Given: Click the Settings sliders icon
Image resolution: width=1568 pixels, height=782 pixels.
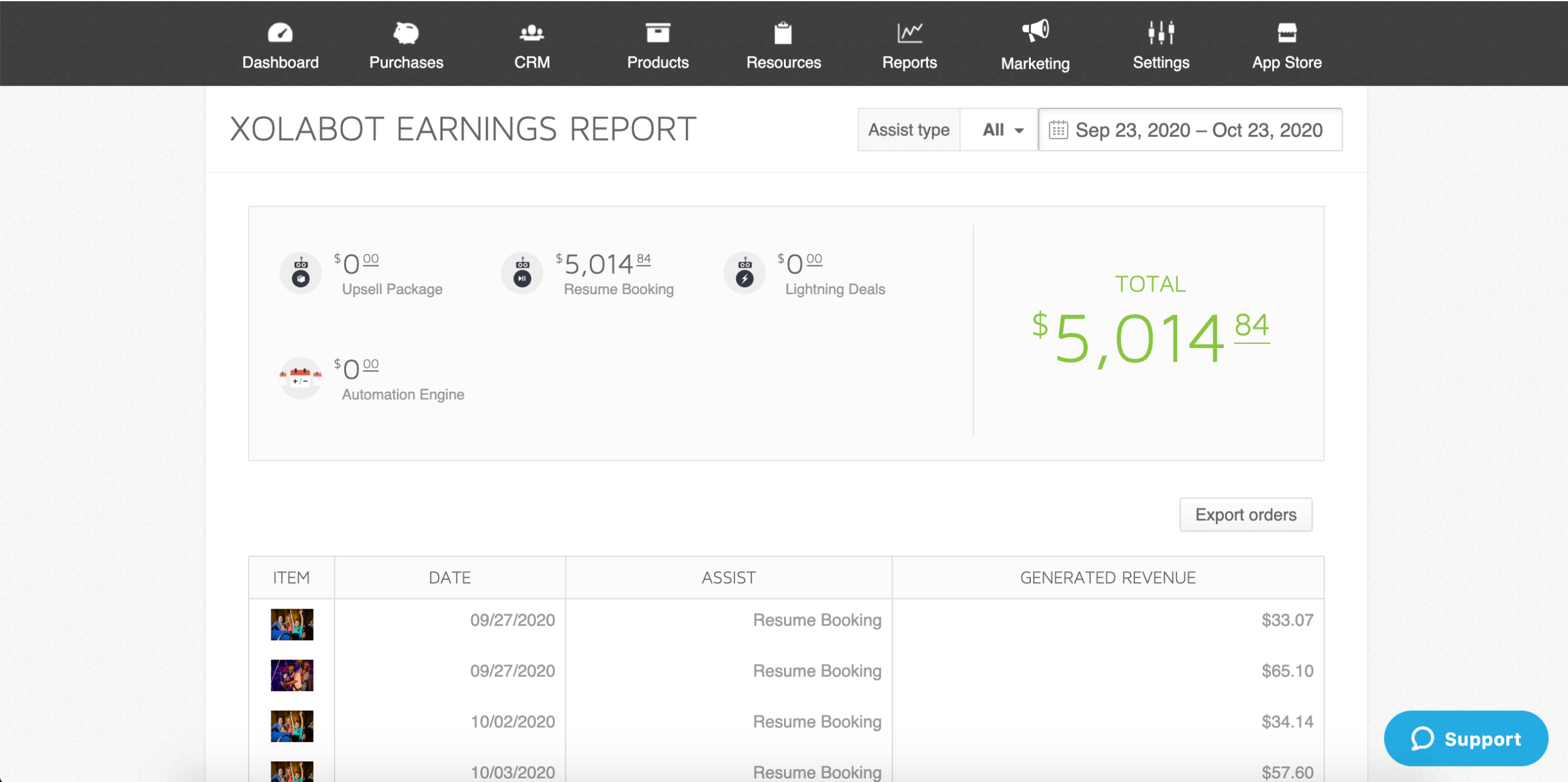Looking at the screenshot, I should pyautogui.click(x=1161, y=32).
